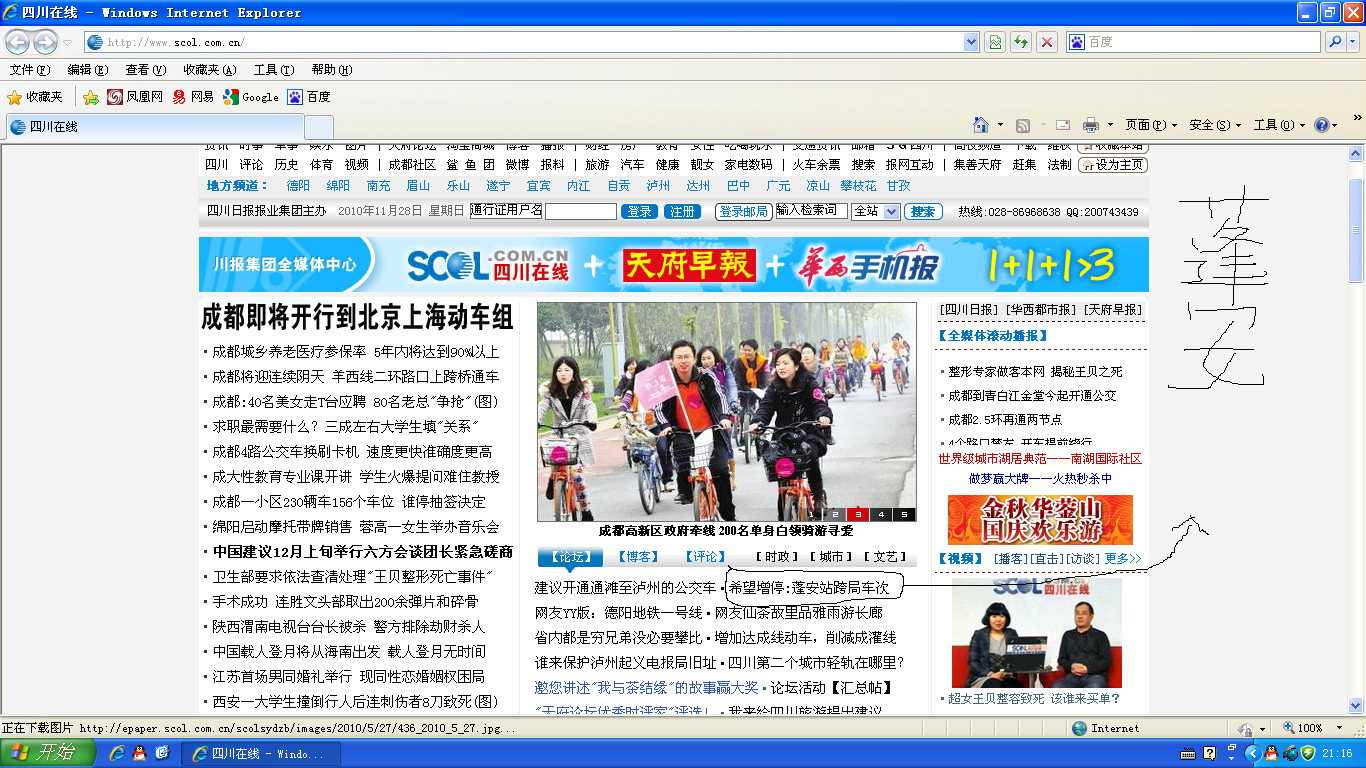1366x768 pixels.
Task: Select the 四川在线 browser tab
Action: 154,127
